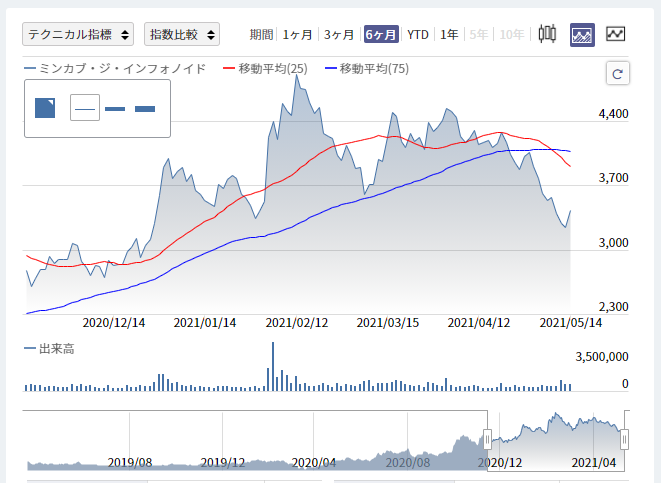Select thick line thickness in popup

coord(145,108)
